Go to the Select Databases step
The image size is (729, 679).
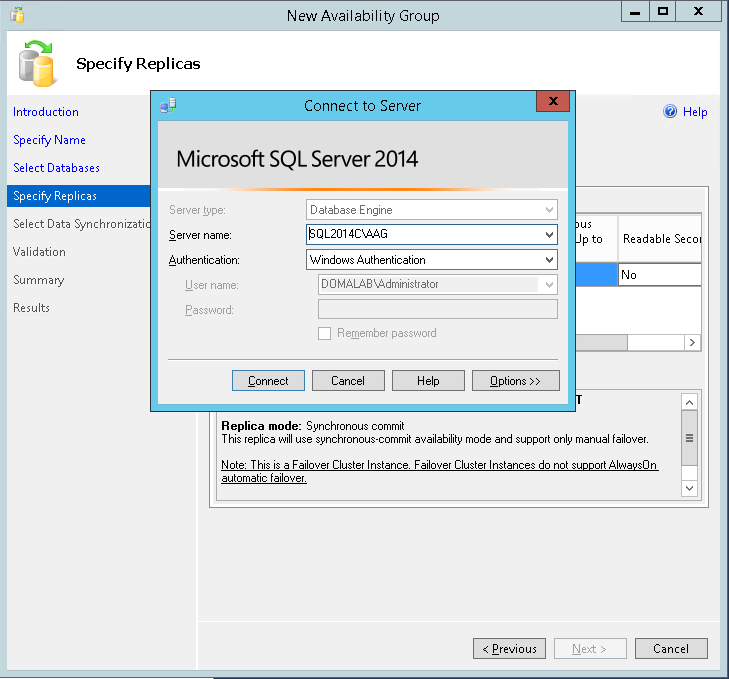pyautogui.click(x=56, y=168)
